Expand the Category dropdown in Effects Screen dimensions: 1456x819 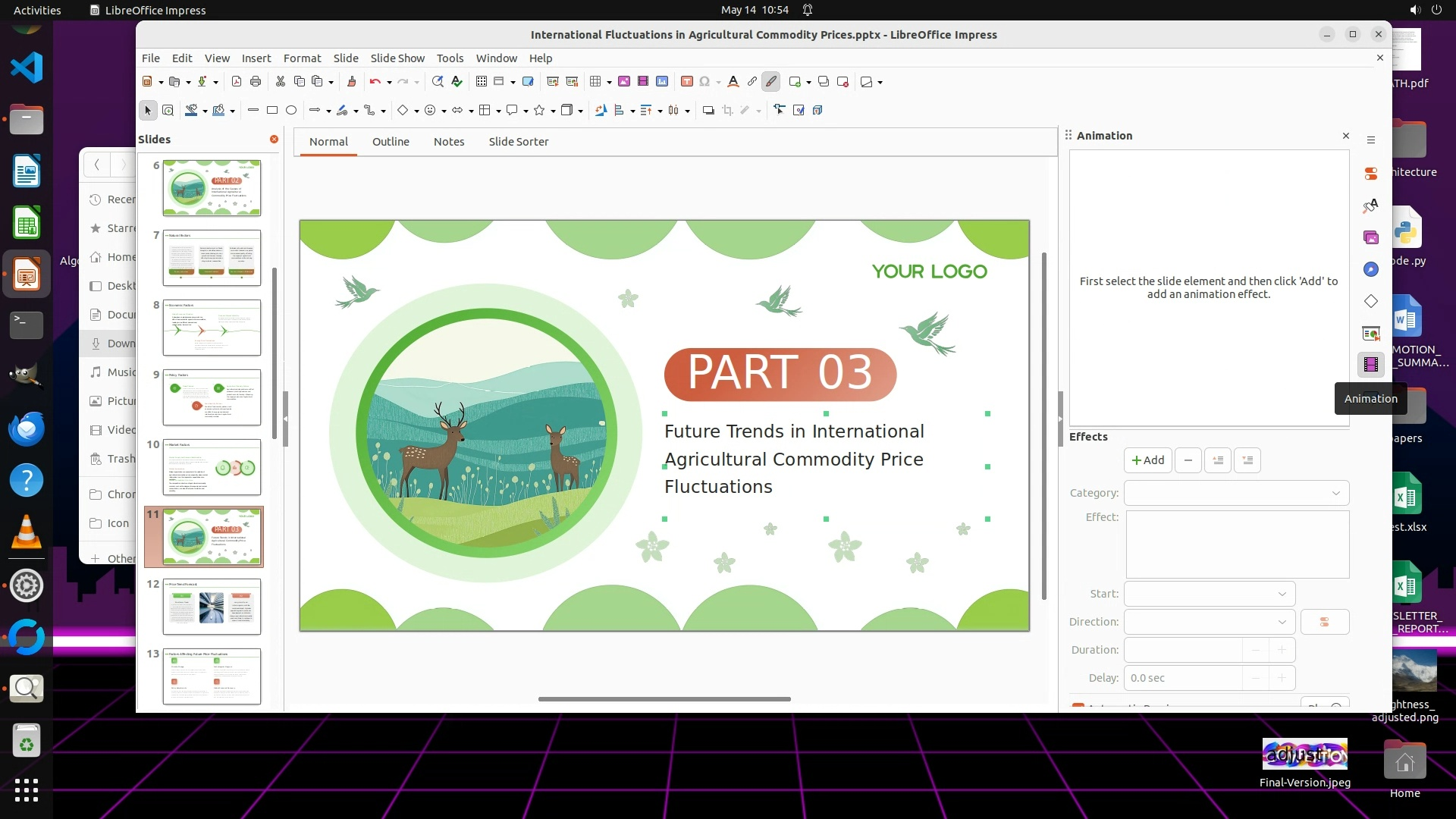[x=1236, y=493]
